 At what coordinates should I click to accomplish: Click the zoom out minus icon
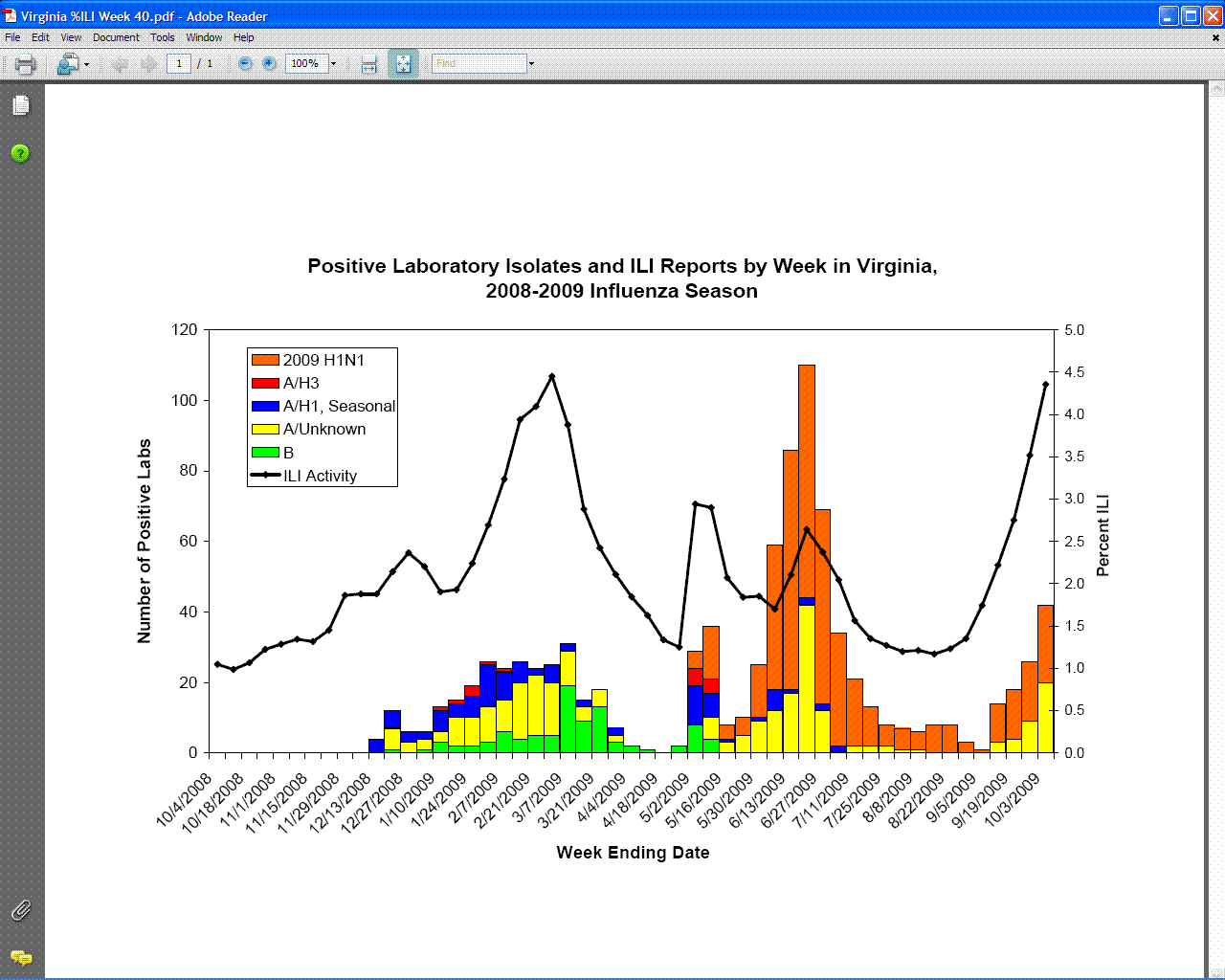pos(245,64)
